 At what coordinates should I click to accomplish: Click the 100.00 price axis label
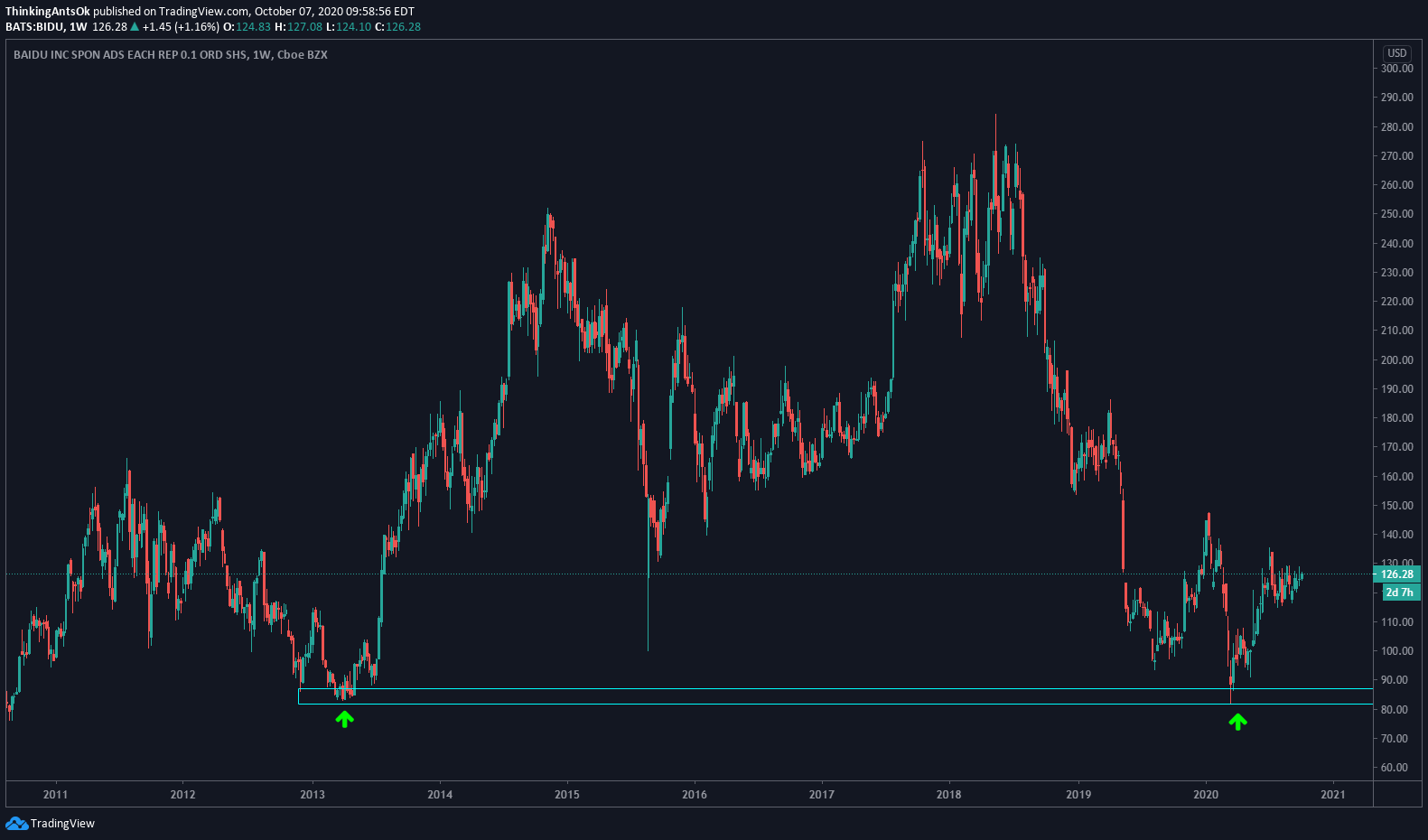click(1397, 651)
